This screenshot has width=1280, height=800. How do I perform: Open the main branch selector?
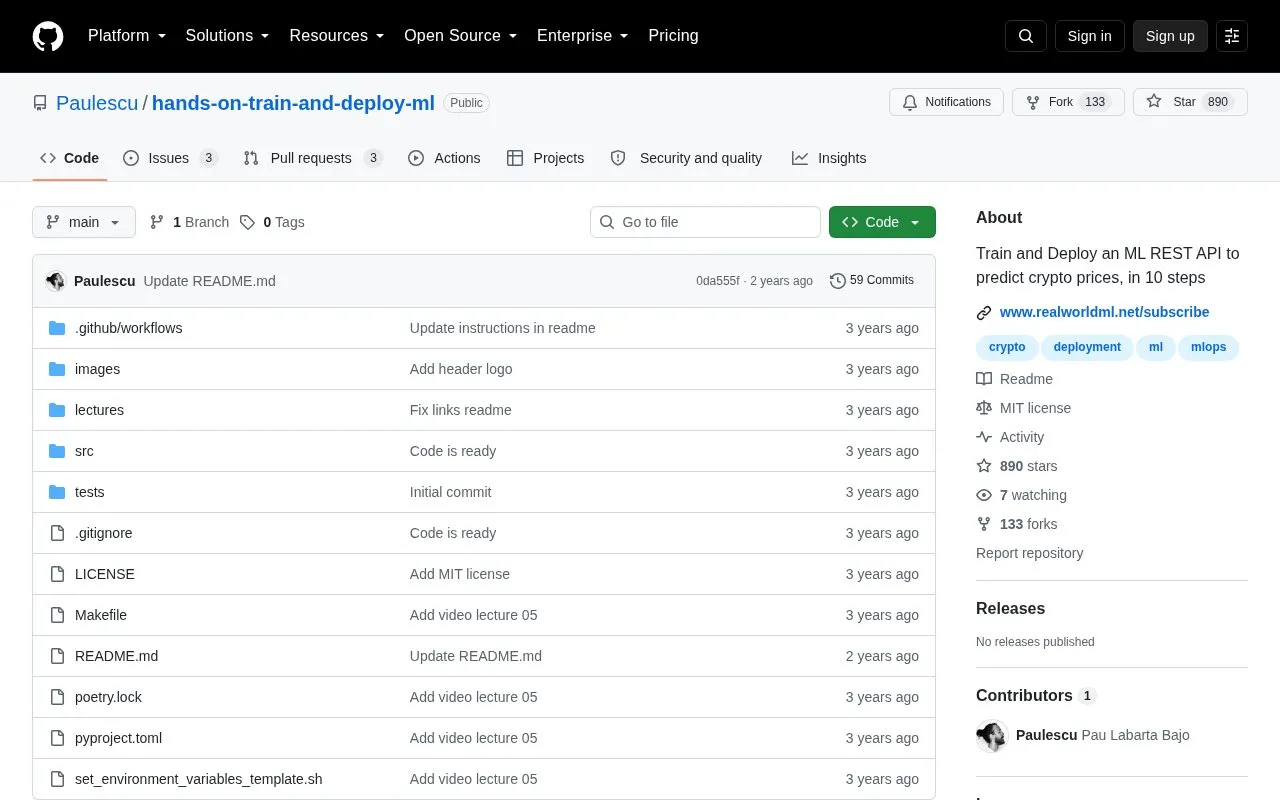coord(84,222)
